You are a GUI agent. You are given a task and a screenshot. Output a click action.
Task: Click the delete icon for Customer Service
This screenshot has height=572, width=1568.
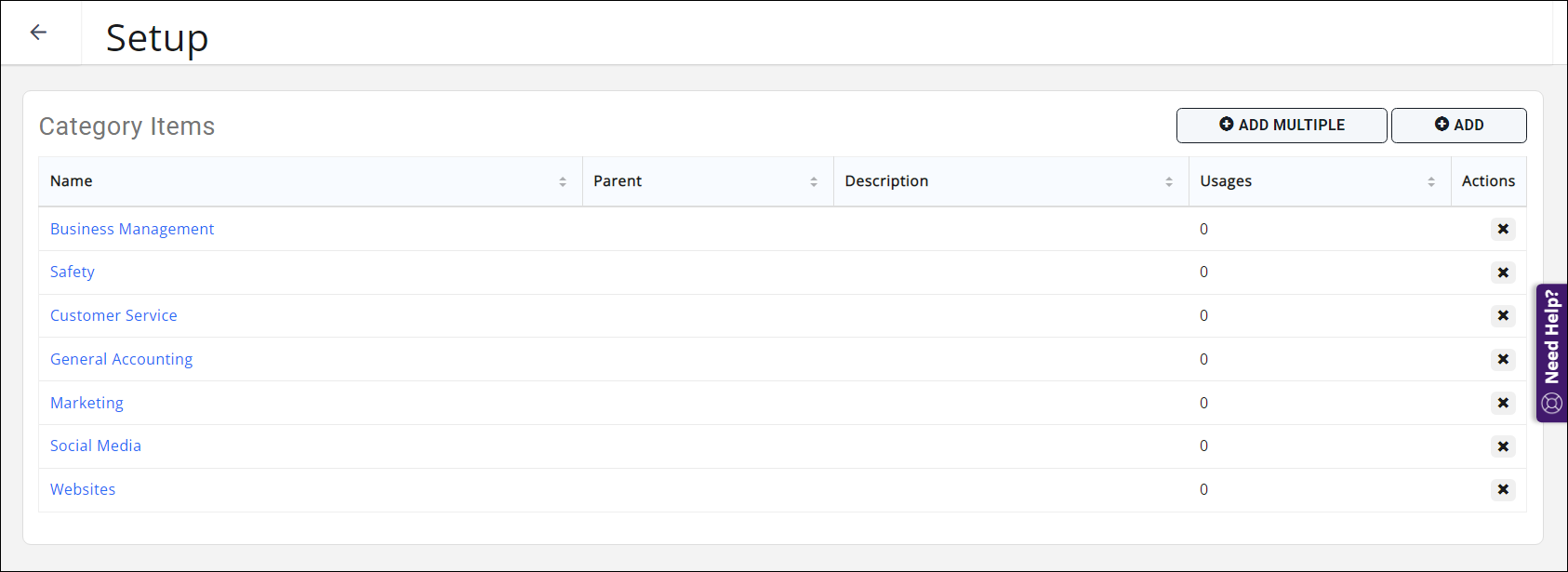click(x=1503, y=316)
